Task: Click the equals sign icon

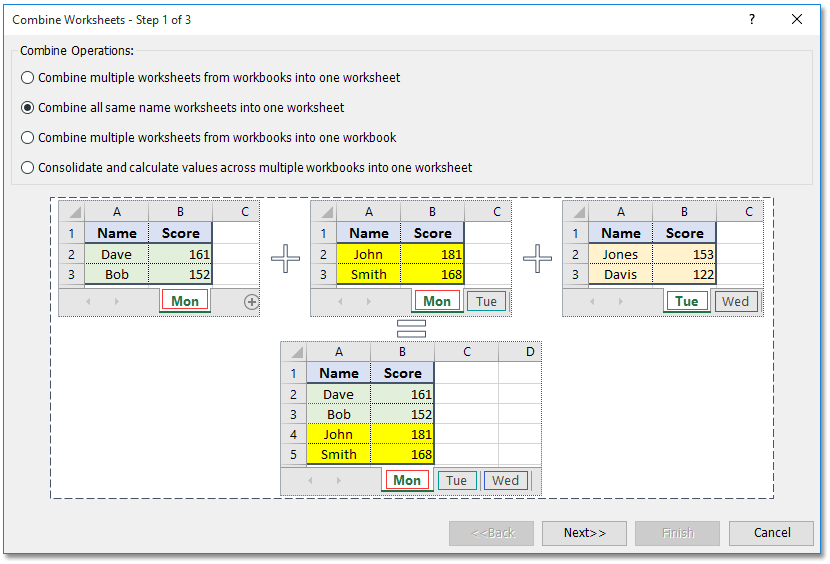Action: (411, 329)
